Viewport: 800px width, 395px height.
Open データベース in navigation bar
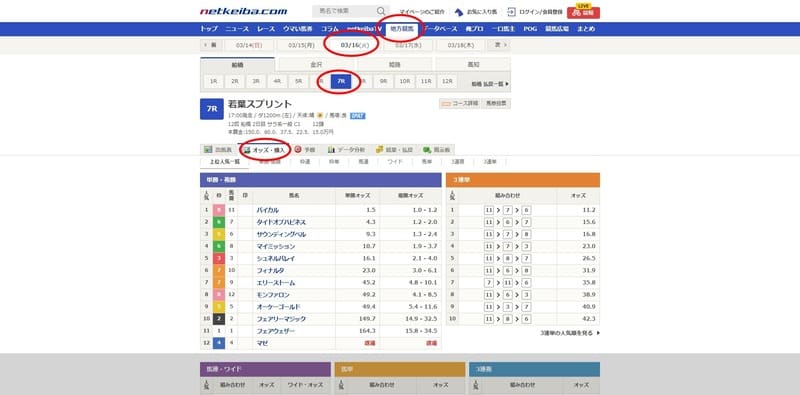[x=441, y=29]
